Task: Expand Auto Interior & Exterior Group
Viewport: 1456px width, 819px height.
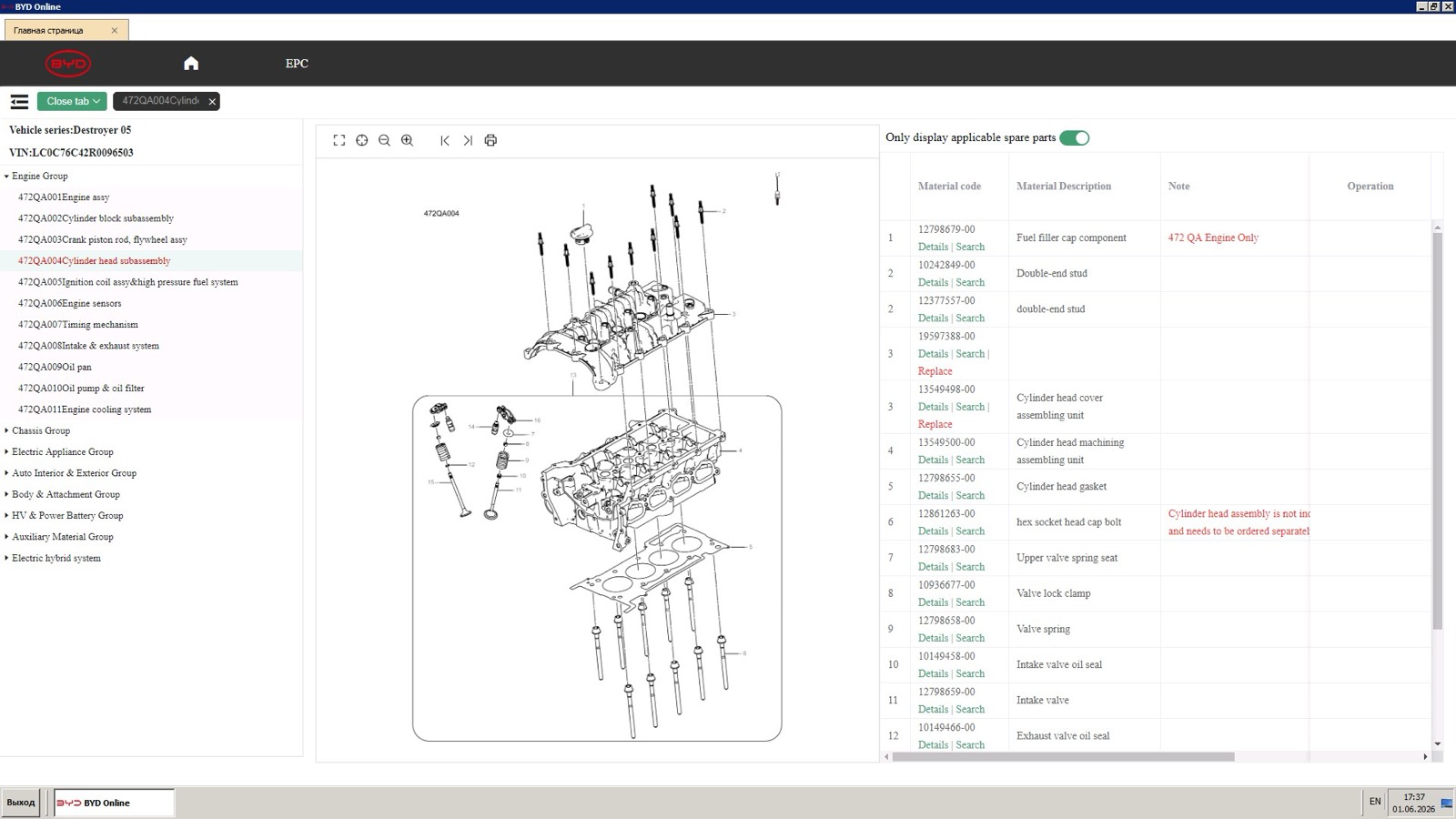Action: click(6, 473)
